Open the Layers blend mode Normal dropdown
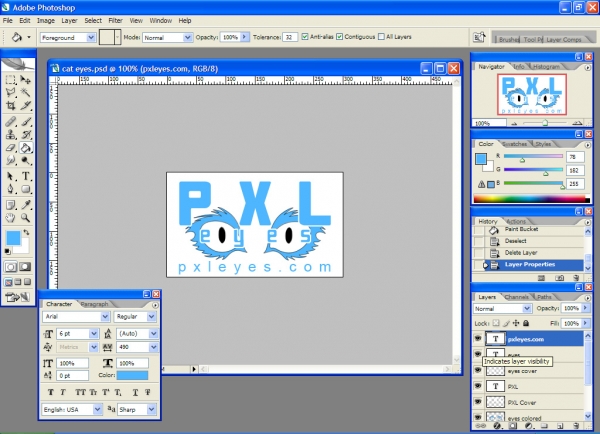The image size is (600, 434). 527,308
